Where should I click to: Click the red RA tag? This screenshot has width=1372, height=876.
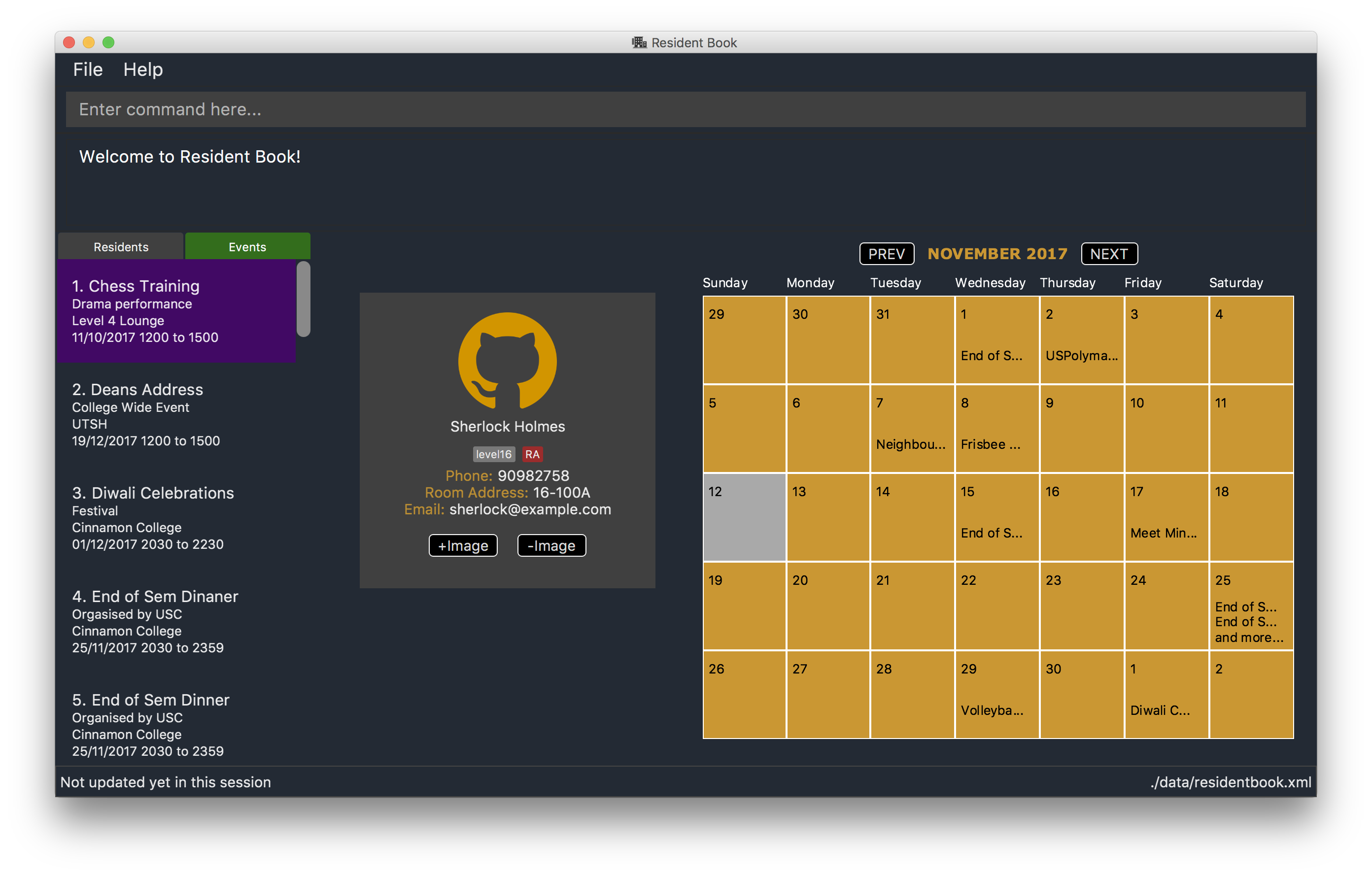532,454
